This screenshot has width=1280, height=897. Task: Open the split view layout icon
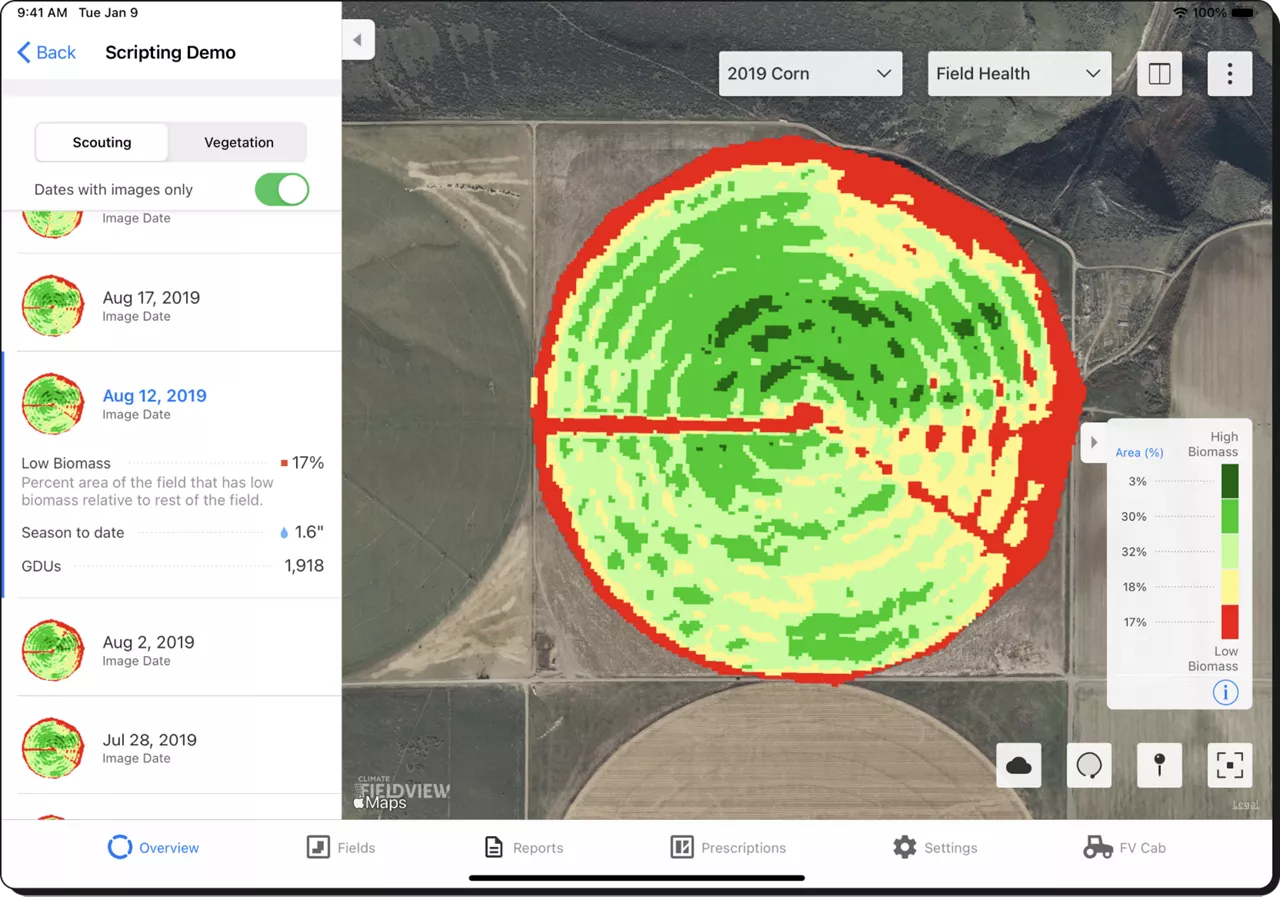click(1159, 74)
